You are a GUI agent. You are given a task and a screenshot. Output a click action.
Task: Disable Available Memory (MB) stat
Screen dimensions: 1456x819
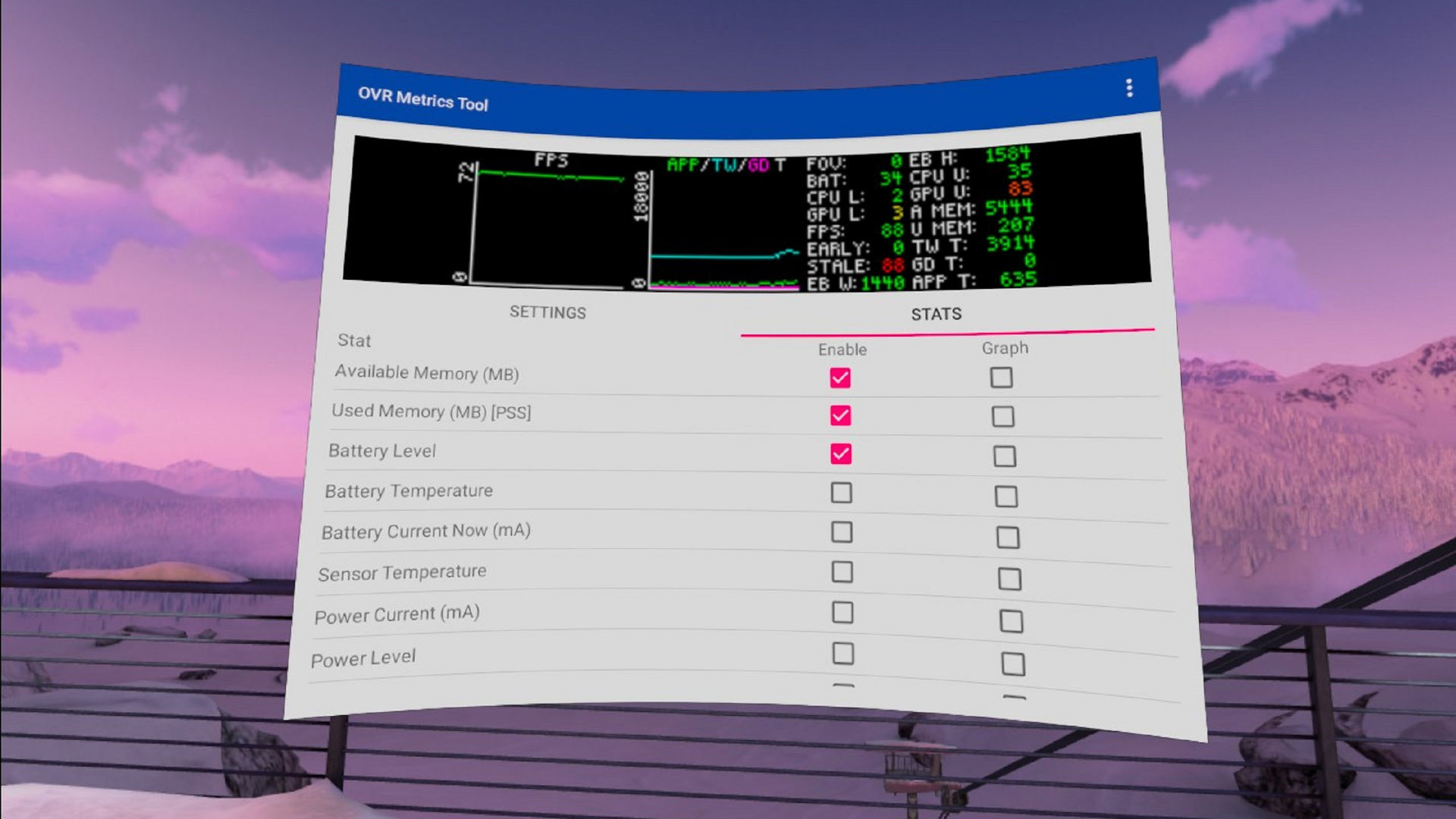pyautogui.click(x=840, y=378)
